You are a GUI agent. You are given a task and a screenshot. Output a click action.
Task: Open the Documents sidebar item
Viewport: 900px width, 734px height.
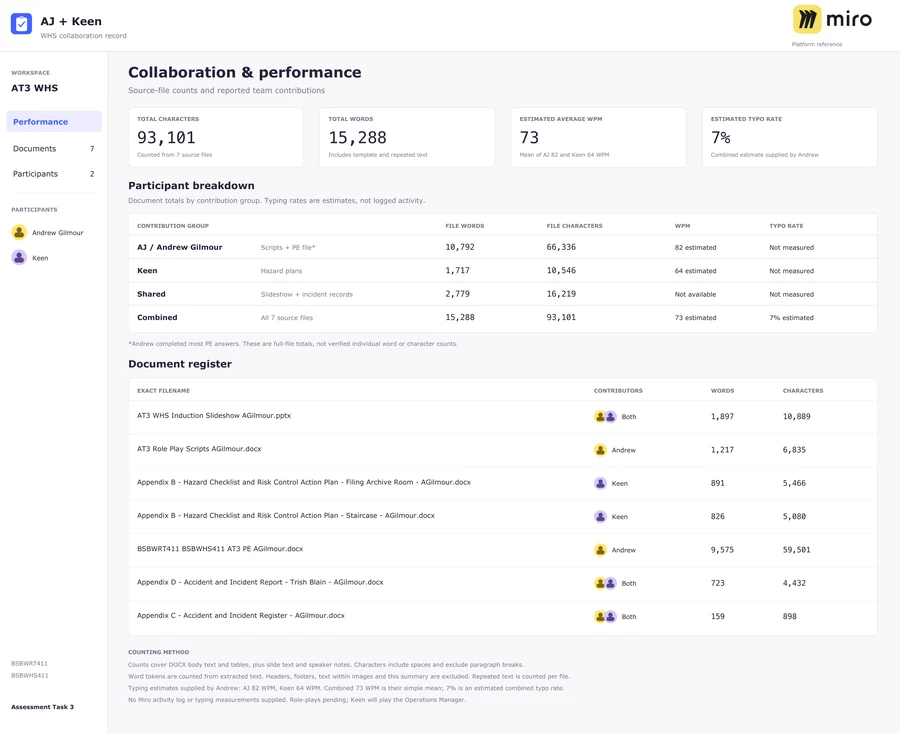tap(54, 148)
